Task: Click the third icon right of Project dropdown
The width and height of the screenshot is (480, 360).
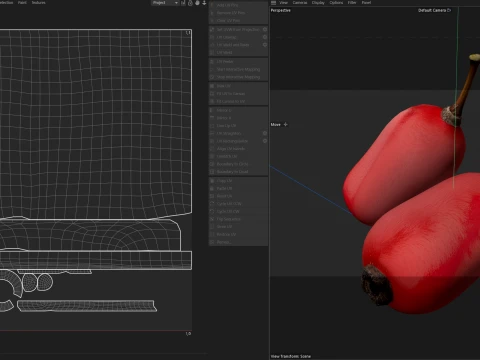Action: (x=197, y=3)
